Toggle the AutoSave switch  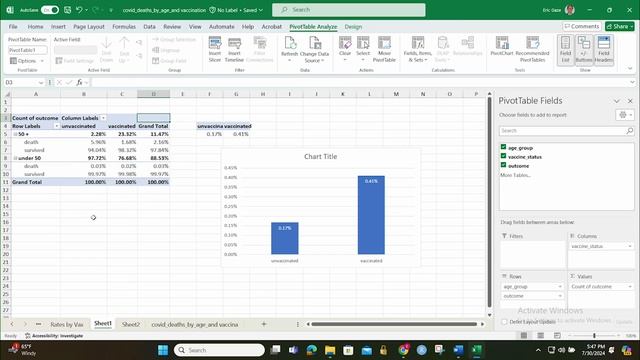click(x=50, y=10)
